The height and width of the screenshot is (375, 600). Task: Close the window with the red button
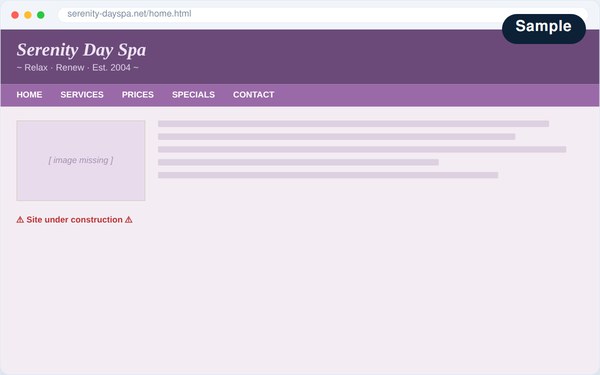tap(15, 15)
